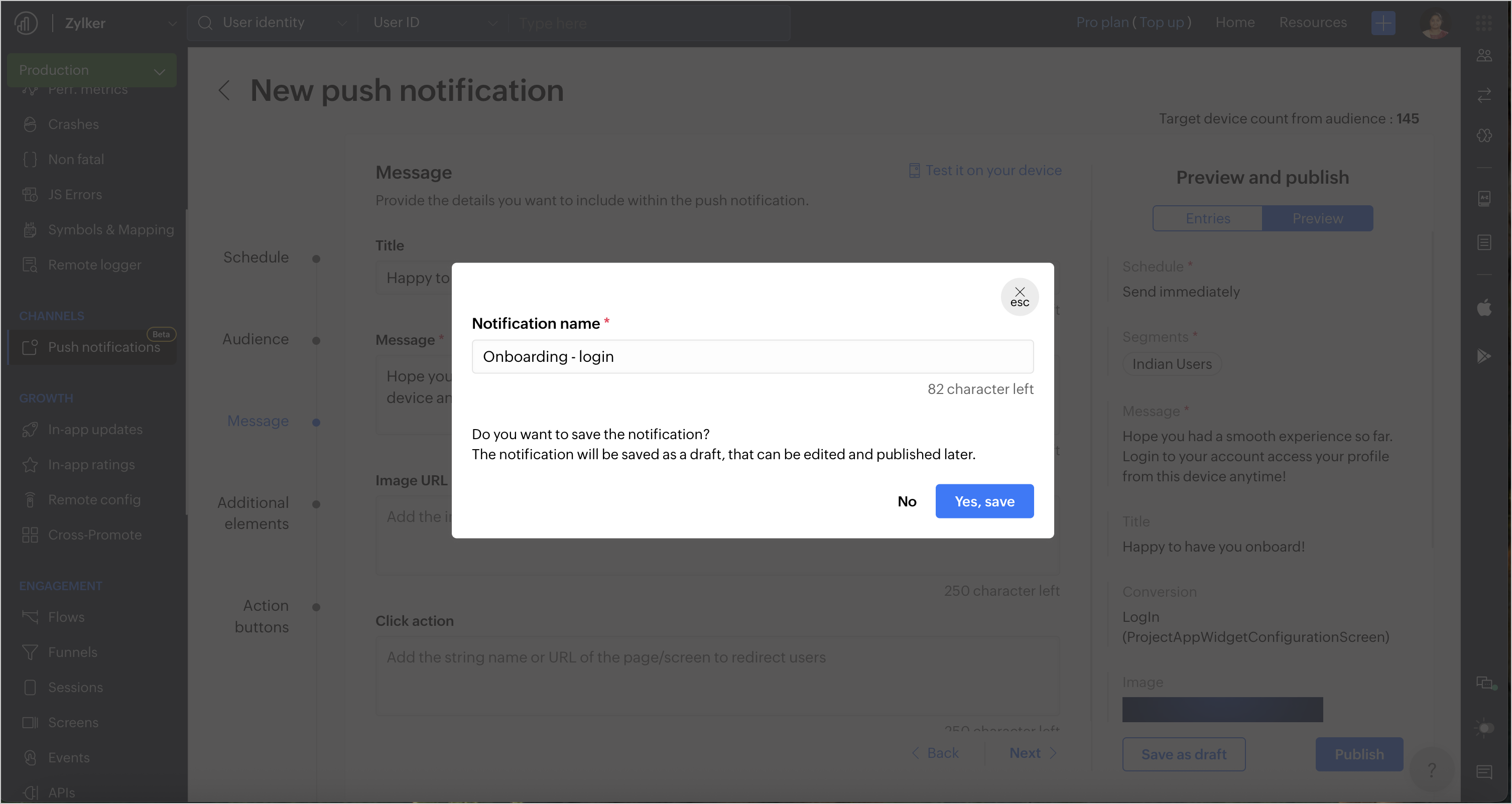Switch to the Preview tab

(1317, 218)
